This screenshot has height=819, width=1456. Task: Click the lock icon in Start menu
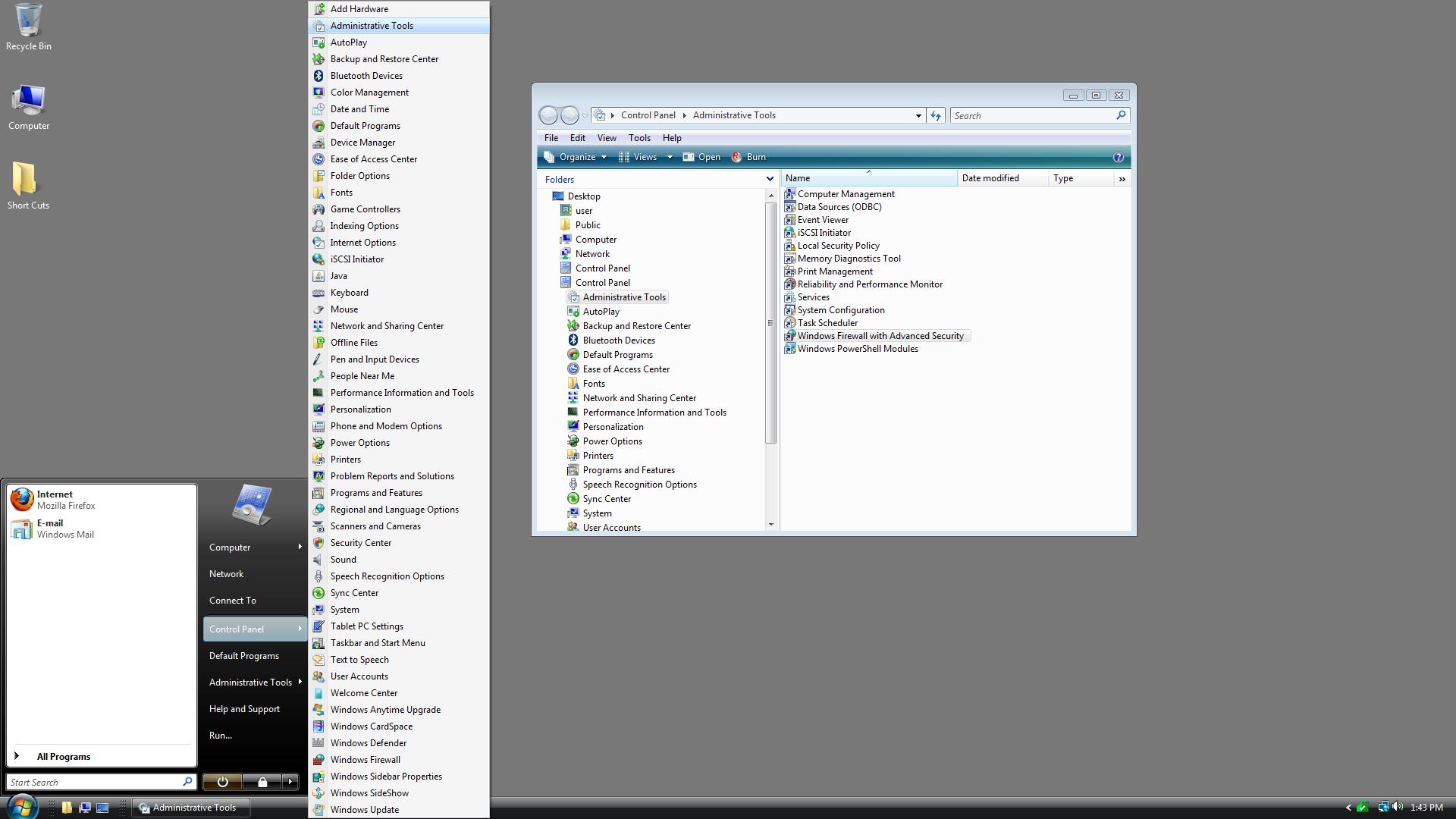pos(262,782)
